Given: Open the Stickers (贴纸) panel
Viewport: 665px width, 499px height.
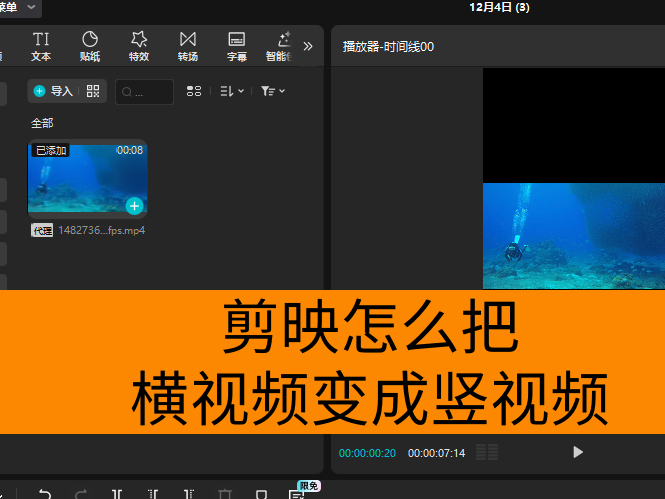Looking at the screenshot, I should (x=90, y=46).
